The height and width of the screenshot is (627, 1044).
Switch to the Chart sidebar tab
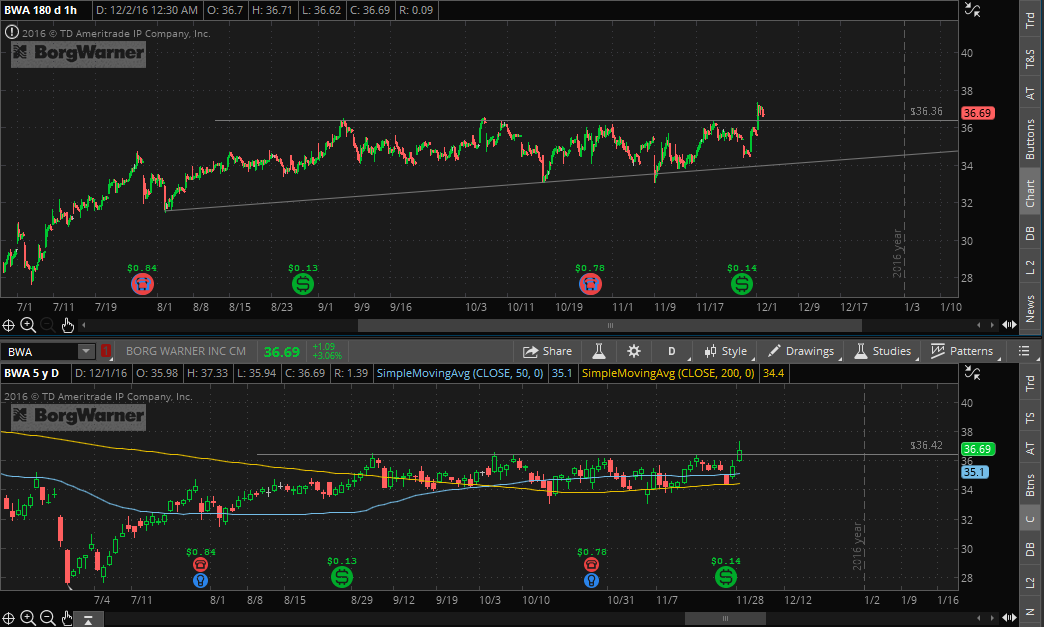click(1030, 195)
